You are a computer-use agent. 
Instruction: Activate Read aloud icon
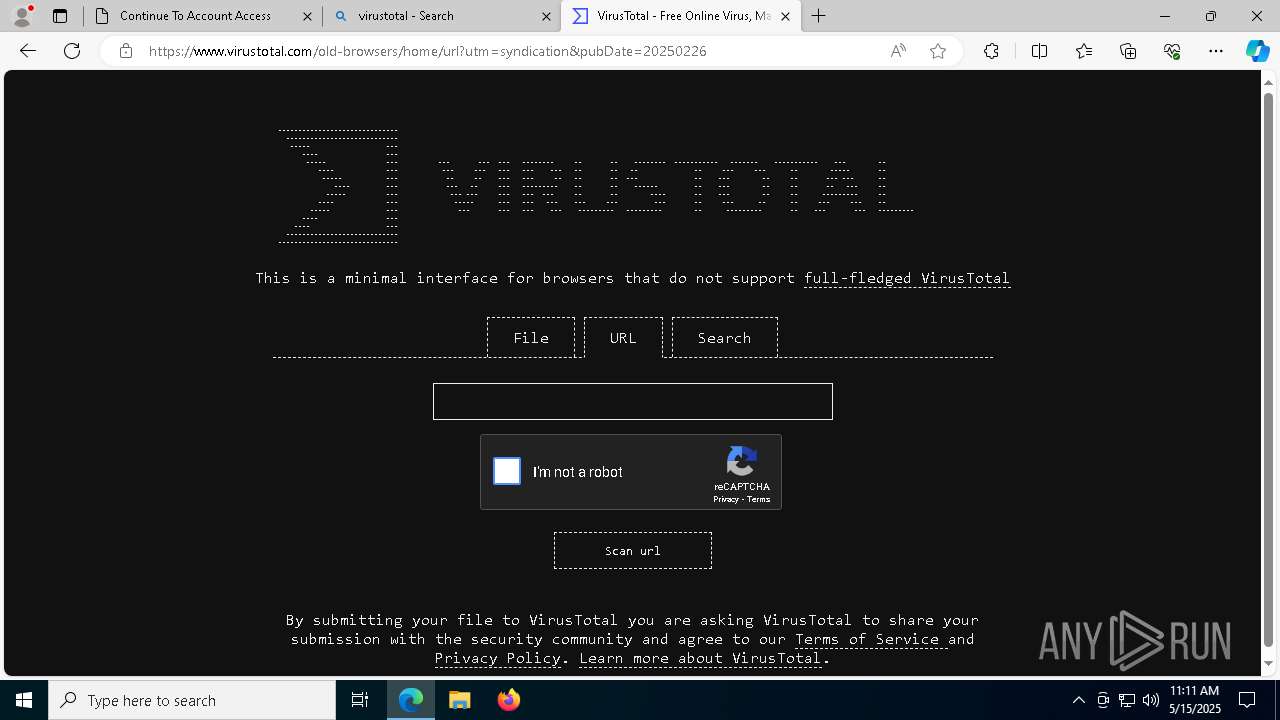(898, 51)
